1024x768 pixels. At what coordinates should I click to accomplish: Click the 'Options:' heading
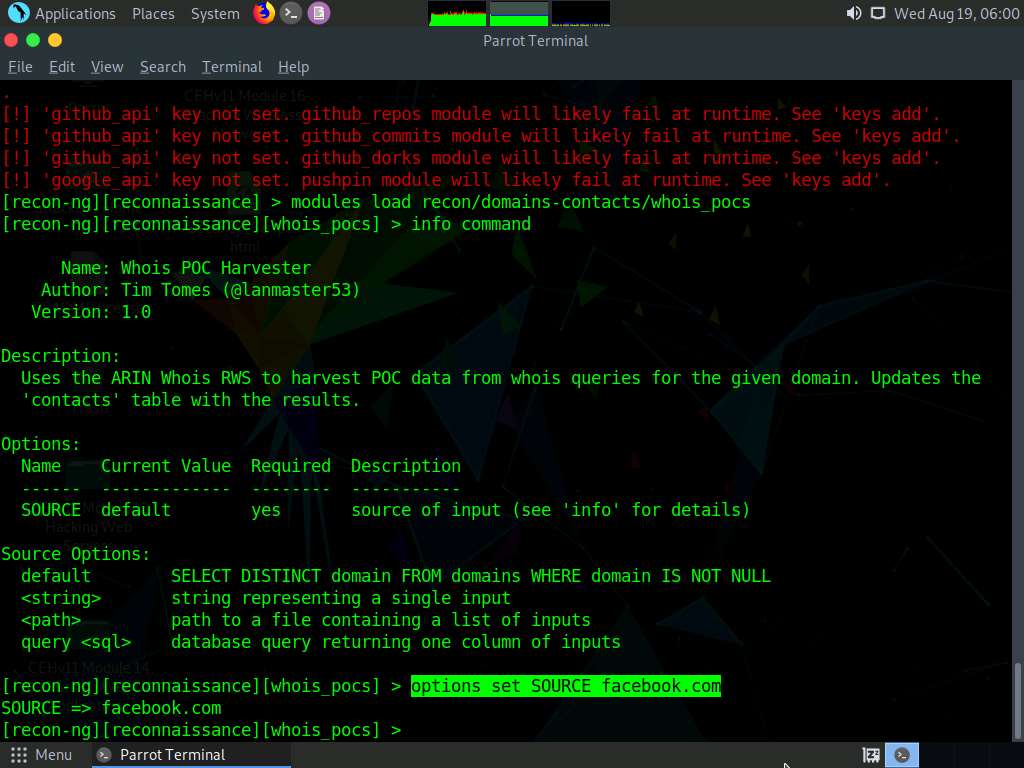[40, 444]
